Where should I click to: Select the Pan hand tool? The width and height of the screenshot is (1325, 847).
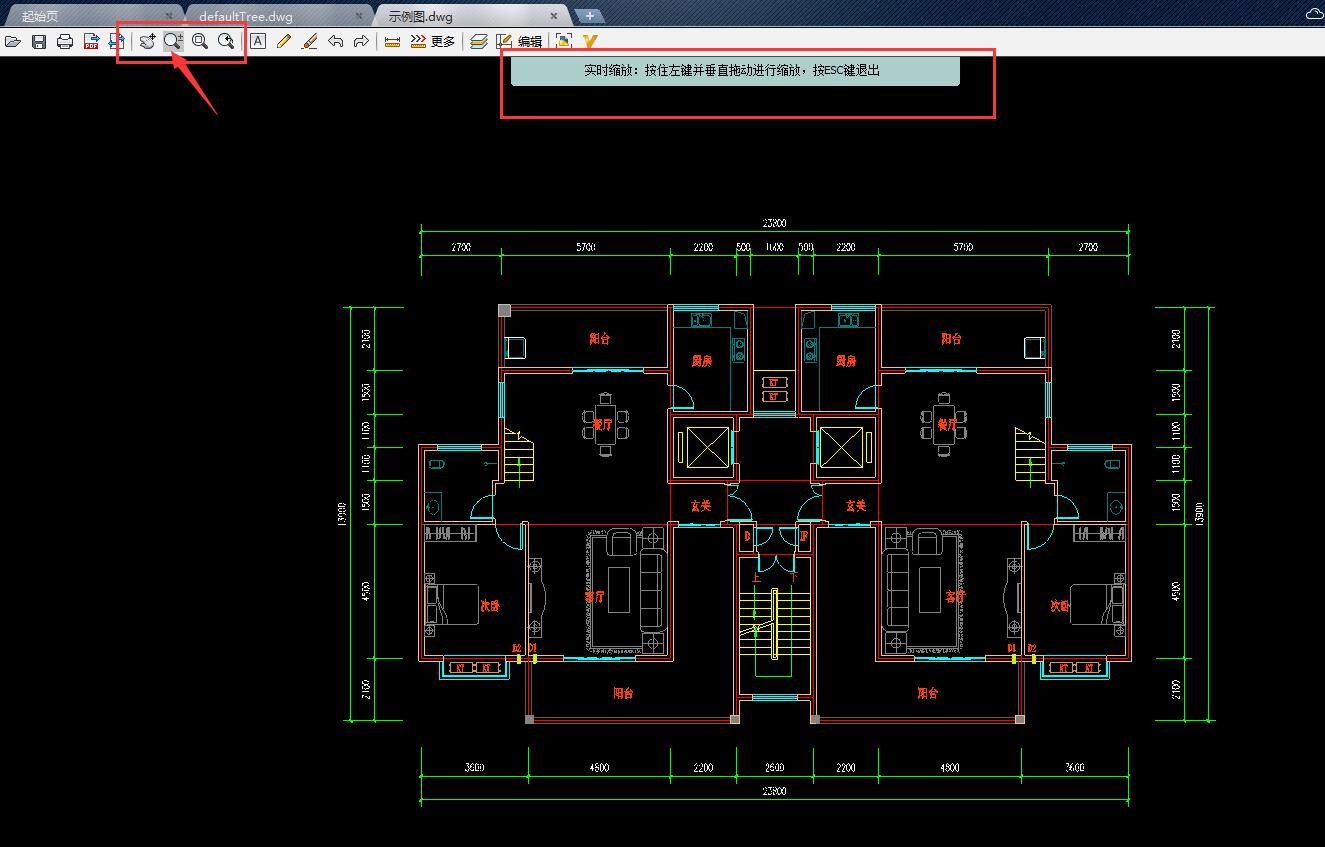coord(147,42)
